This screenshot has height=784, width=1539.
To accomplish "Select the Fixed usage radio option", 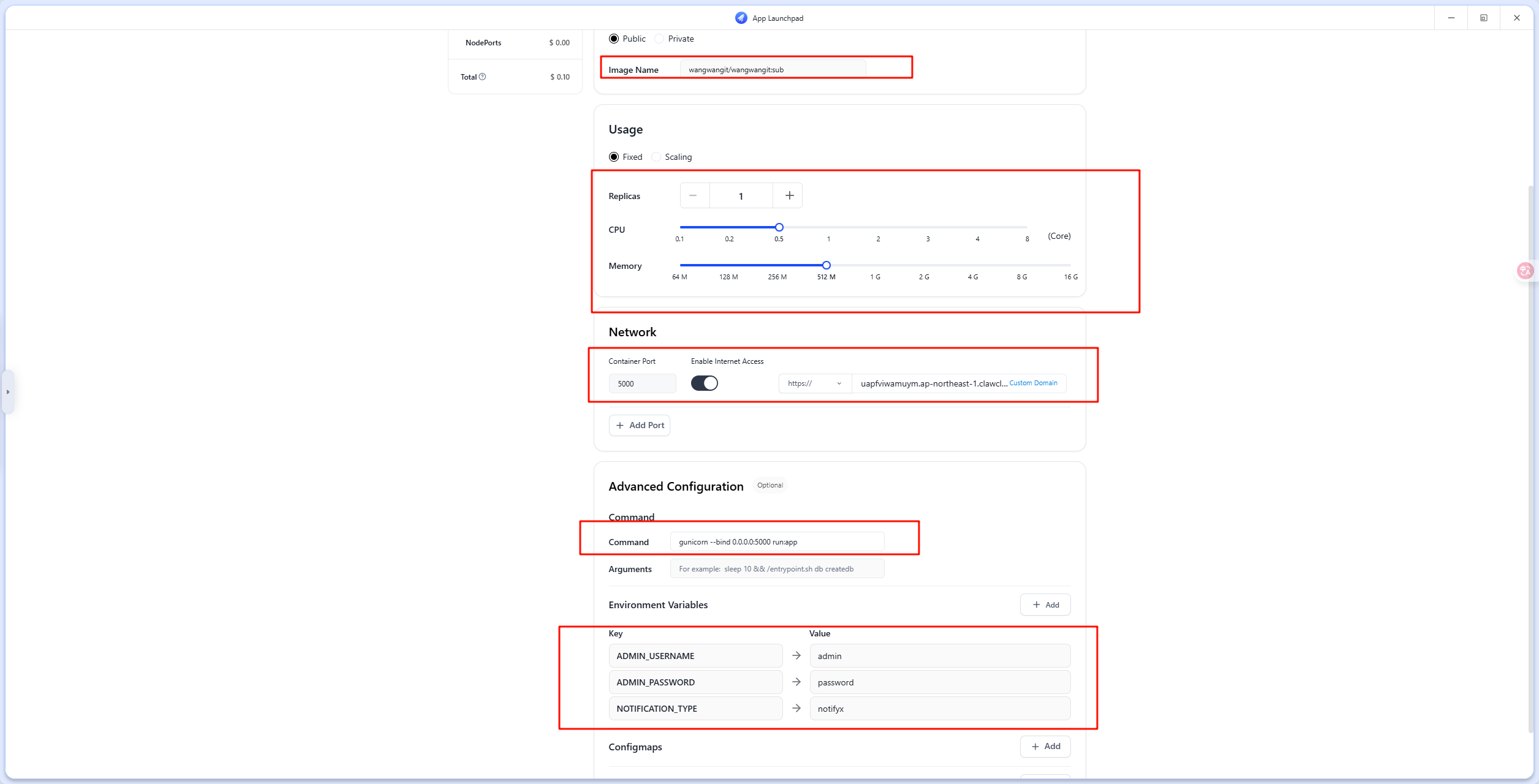I will point(614,157).
